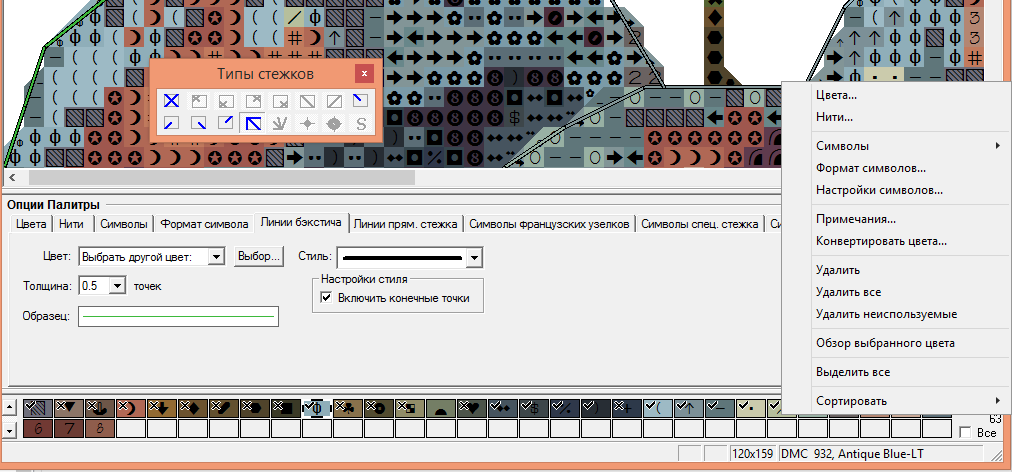
Task: Open the Цвет dropdown list
Action: click(x=215, y=257)
